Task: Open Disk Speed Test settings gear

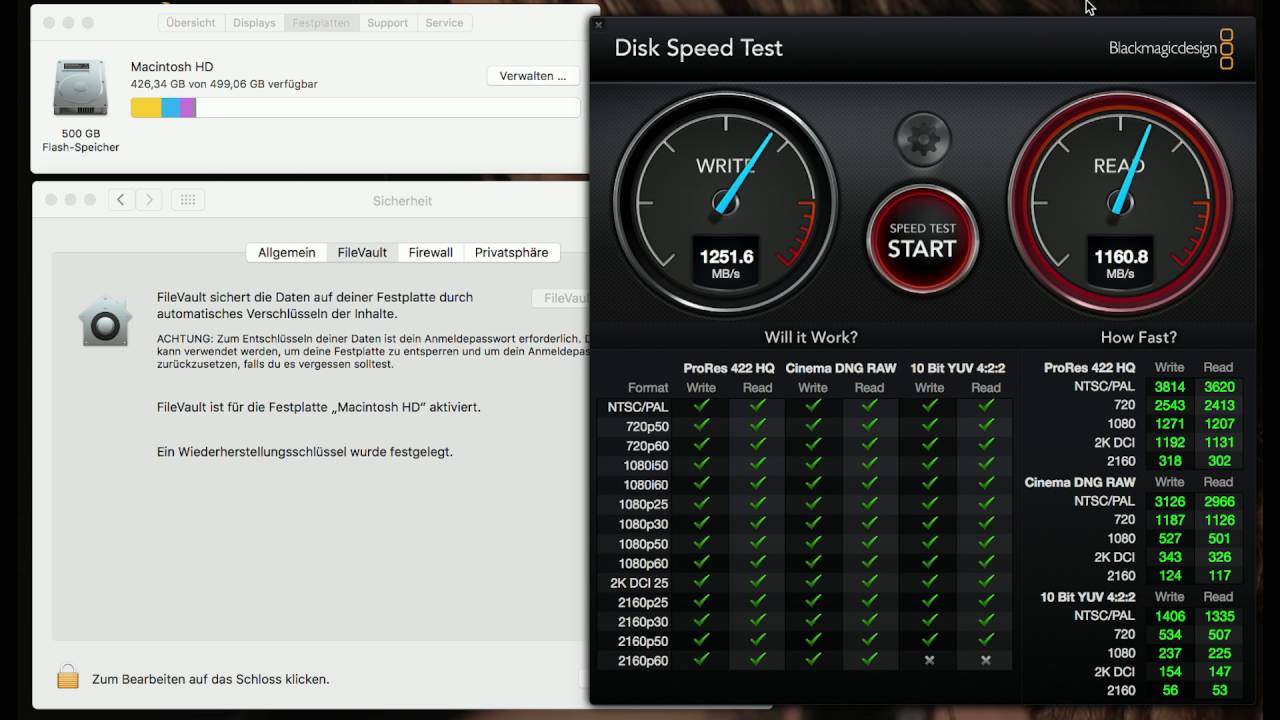Action: (x=922, y=139)
